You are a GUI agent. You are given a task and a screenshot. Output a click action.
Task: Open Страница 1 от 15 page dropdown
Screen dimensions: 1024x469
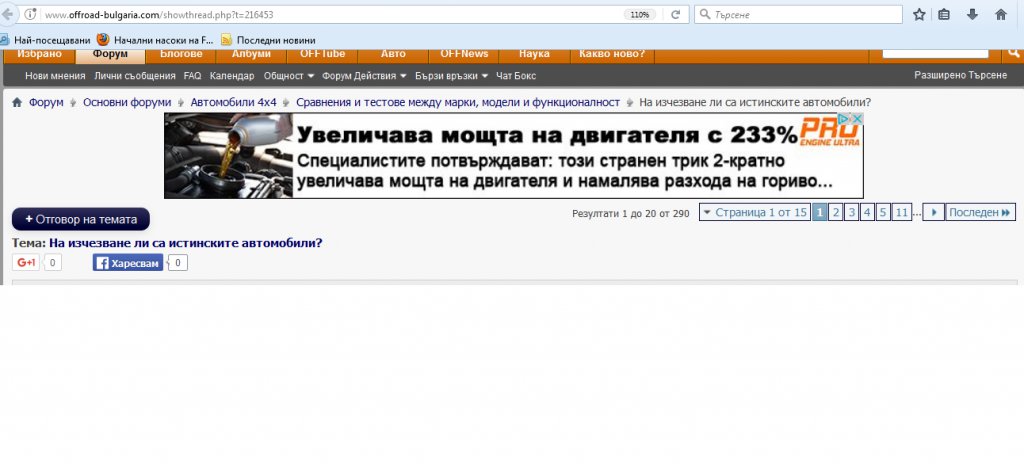pos(755,212)
